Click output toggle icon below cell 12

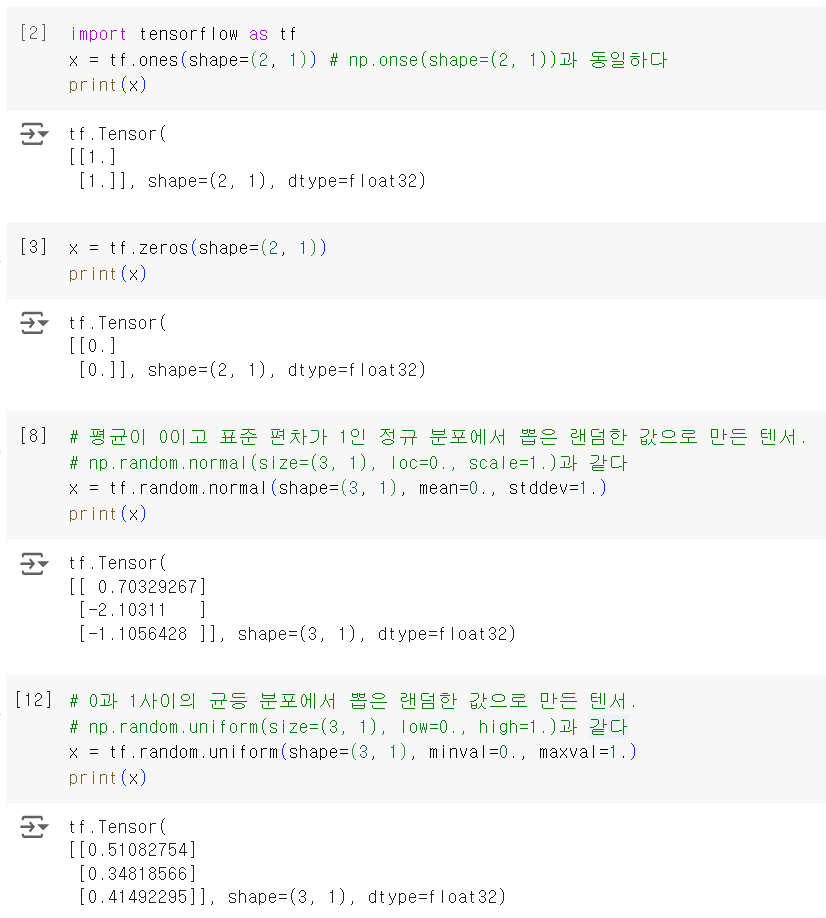(34, 827)
